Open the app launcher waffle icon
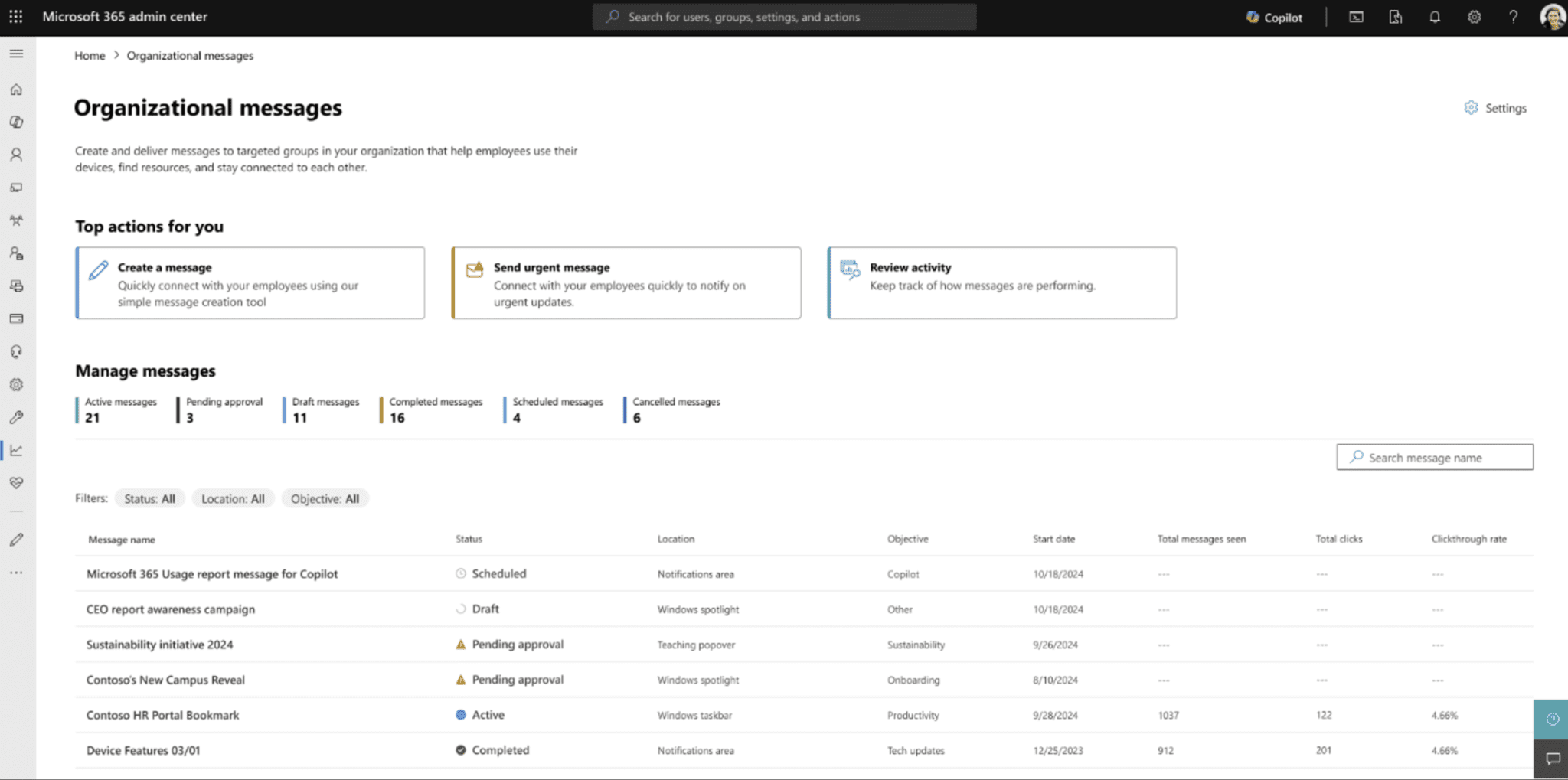Screen dimensions: 1568x780 pyautogui.click(x=15, y=16)
